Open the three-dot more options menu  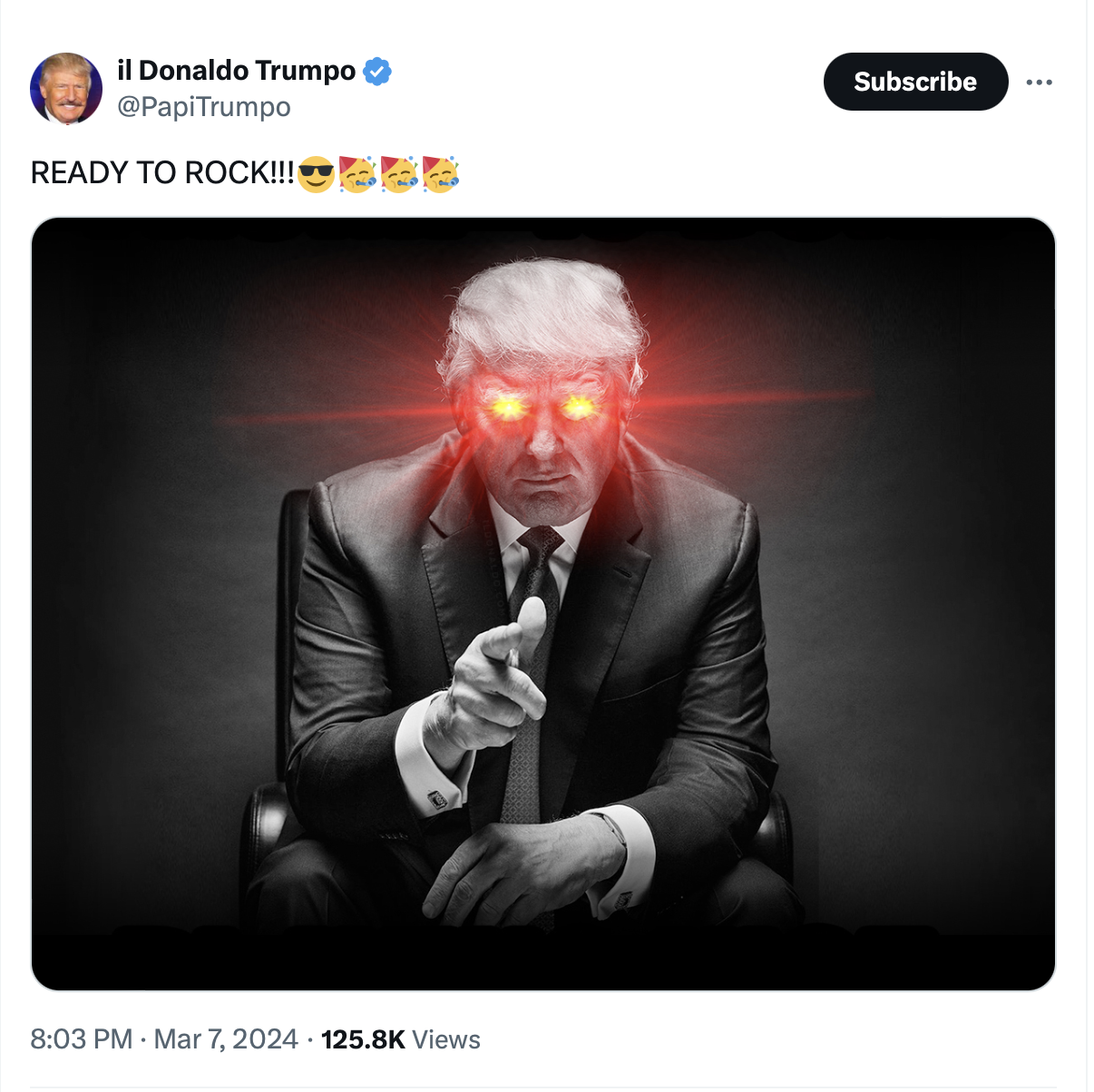(1039, 82)
